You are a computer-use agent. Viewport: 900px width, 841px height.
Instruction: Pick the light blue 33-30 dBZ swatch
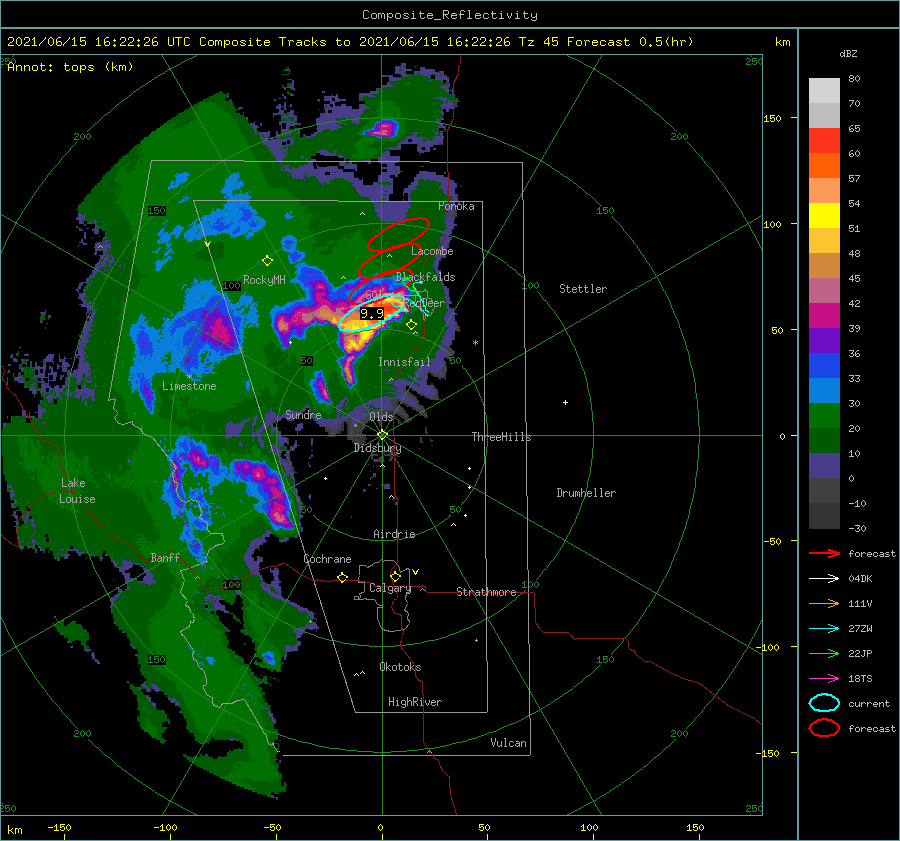824,391
